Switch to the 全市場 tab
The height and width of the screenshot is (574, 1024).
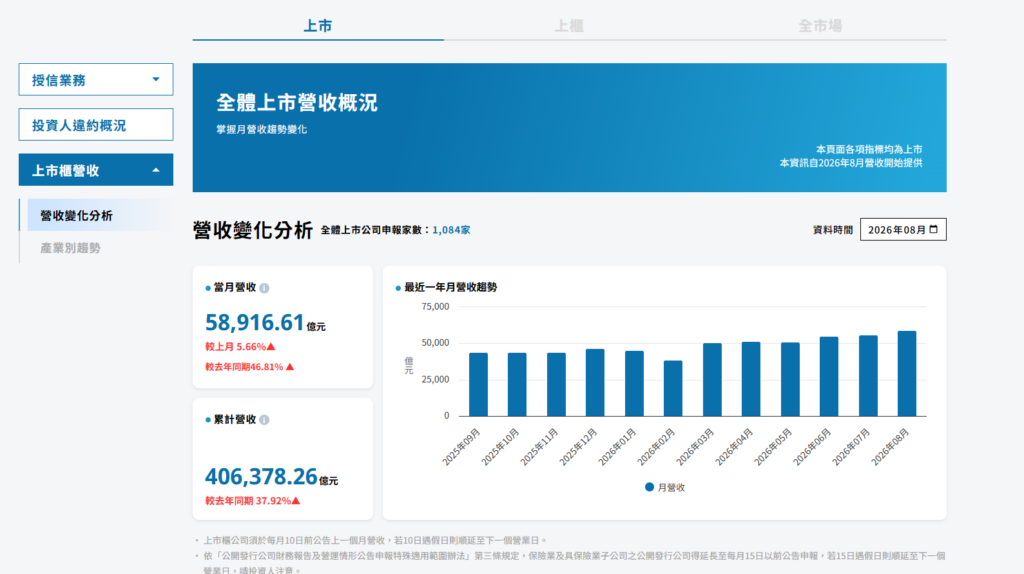[x=820, y=26]
